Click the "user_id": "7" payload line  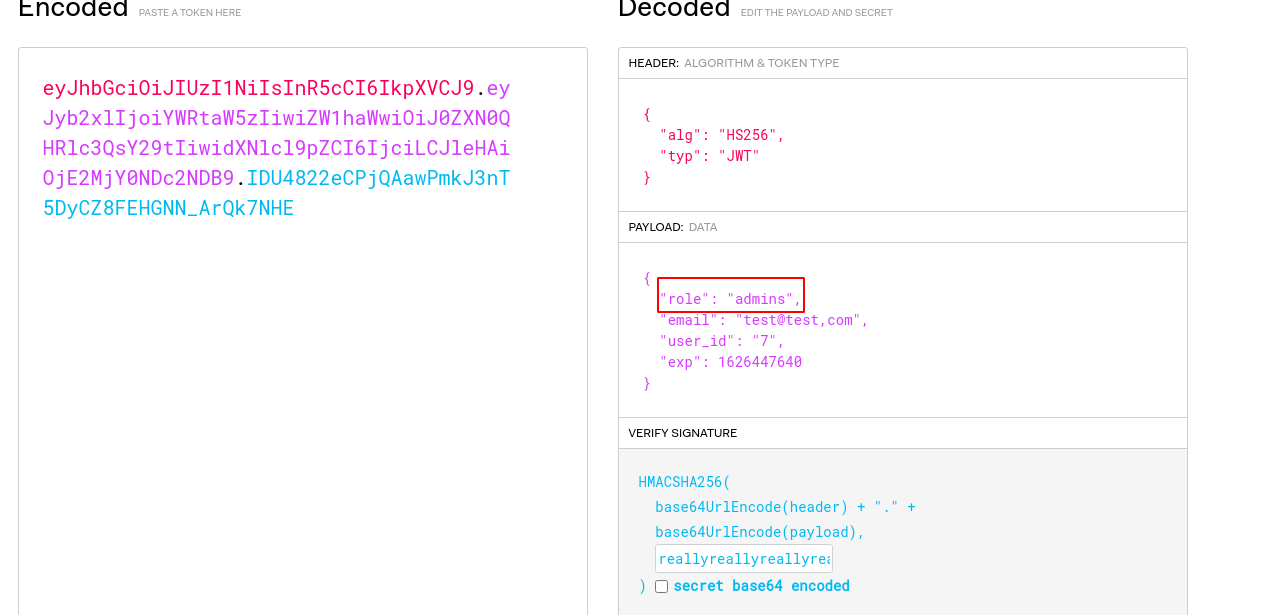(721, 341)
